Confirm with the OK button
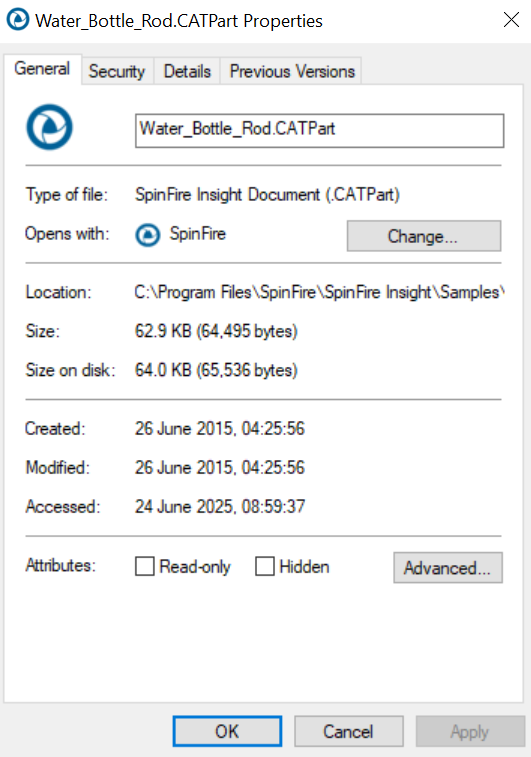This screenshot has height=757, width=531. coord(227,731)
